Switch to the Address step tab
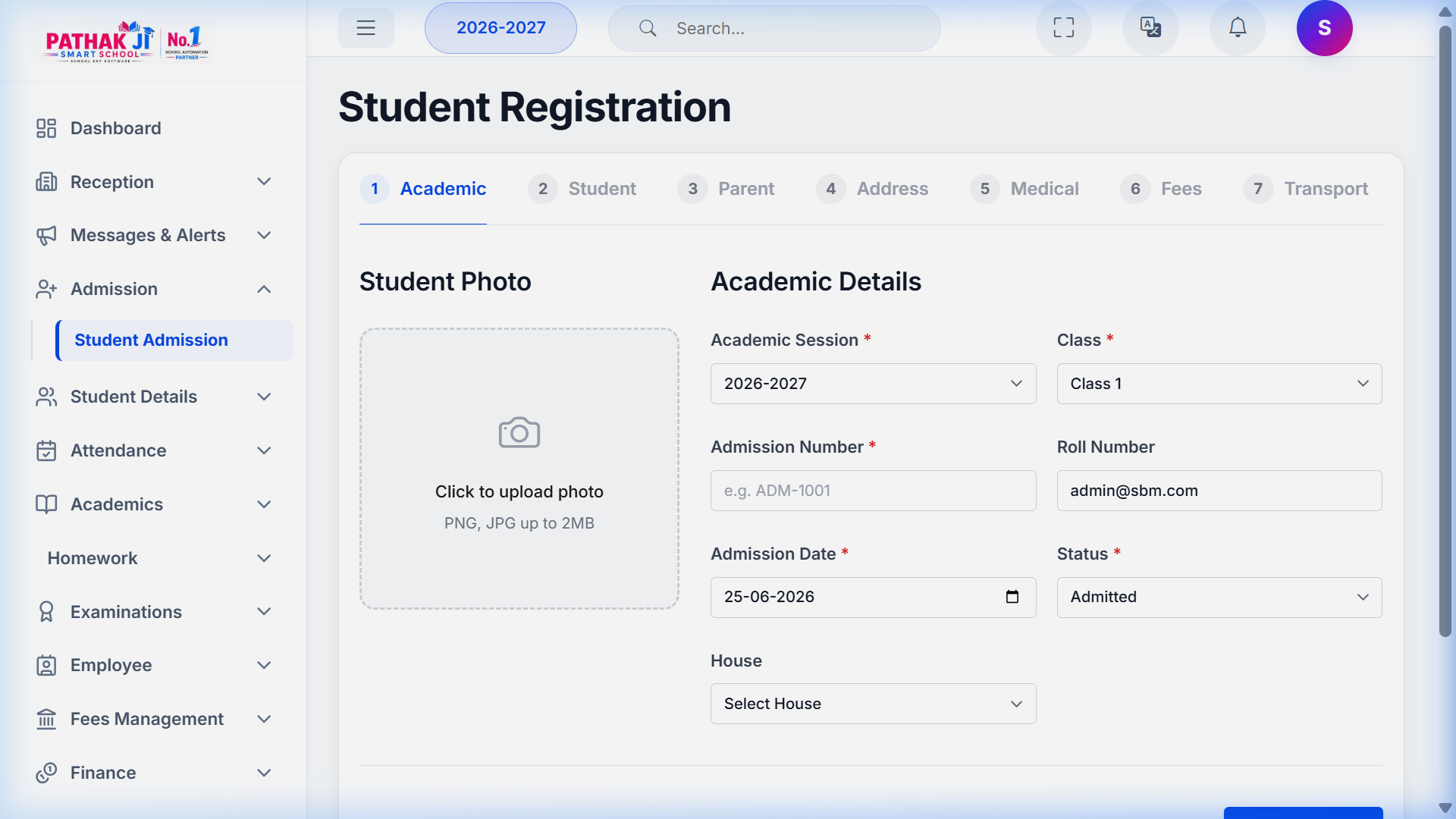This screenshot has width=1456, height=819. coord(872,189)
